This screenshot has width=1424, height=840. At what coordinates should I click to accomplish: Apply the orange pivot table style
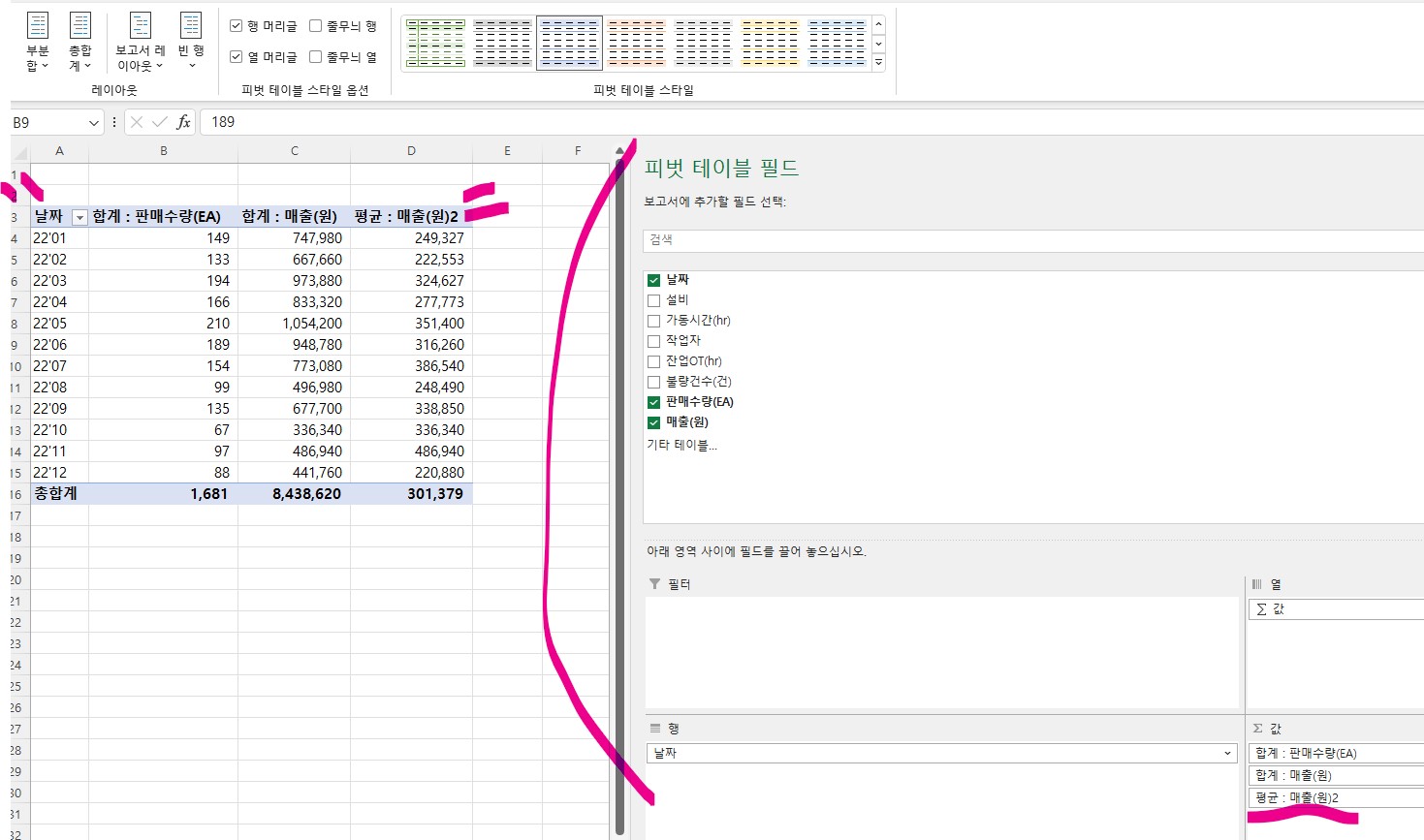[x=636, y=43]
